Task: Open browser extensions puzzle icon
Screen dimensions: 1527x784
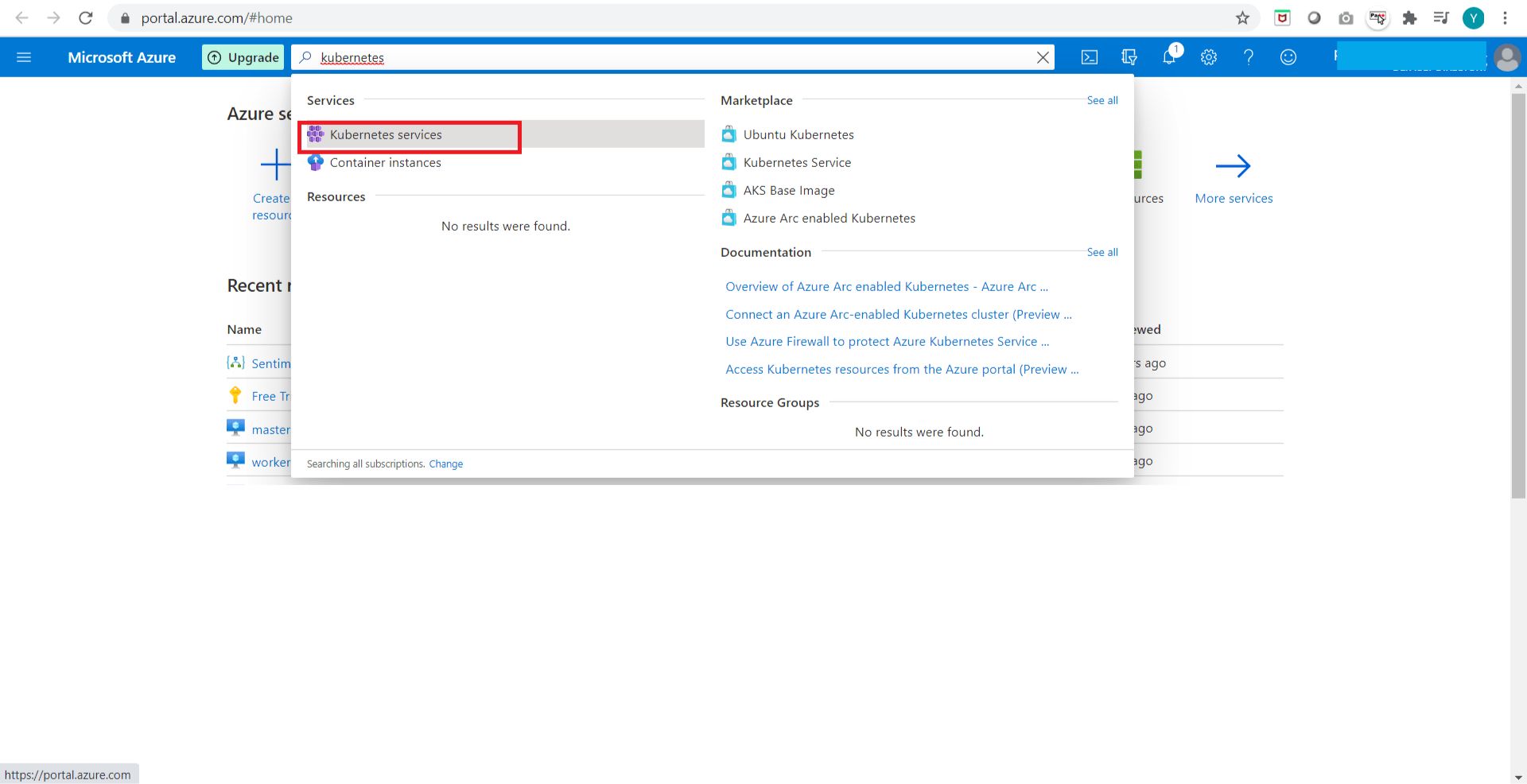Action: [x=1409, y=17]
